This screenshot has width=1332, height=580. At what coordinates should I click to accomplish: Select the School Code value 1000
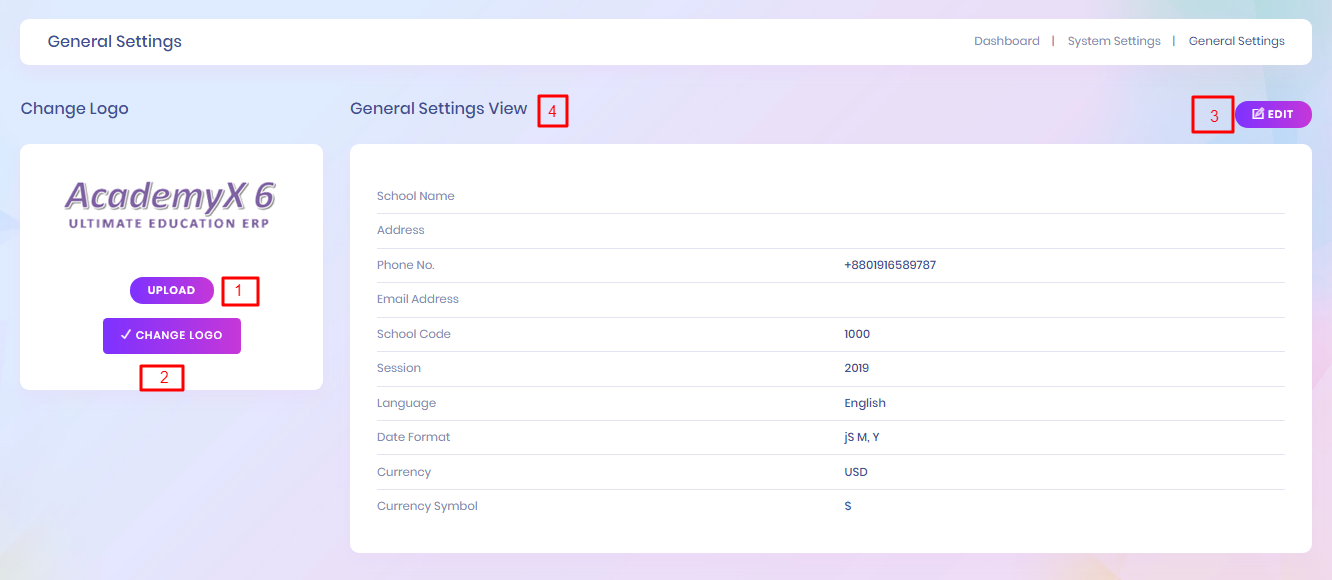[x=857, y=334]
